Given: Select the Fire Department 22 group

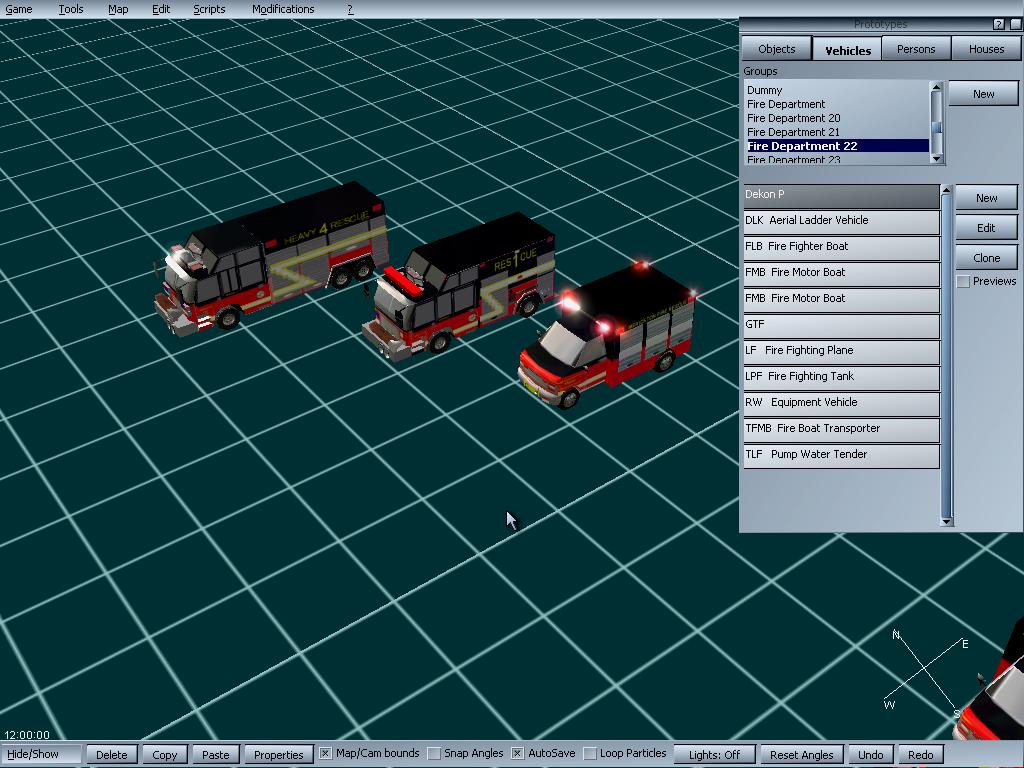Looking at the screenshot, I should tap(837, 146).
